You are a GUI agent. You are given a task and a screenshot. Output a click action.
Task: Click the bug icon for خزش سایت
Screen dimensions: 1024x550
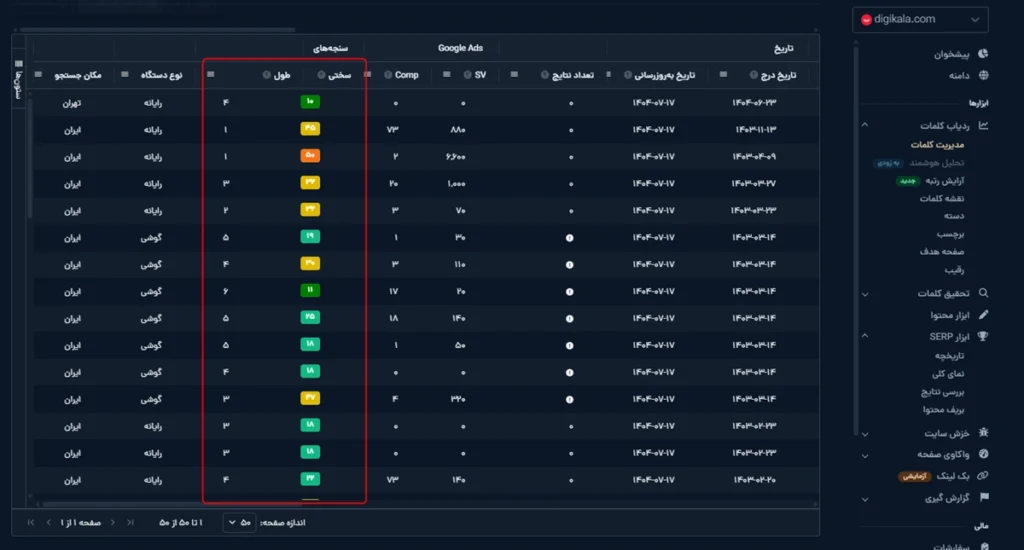point(983,432)
